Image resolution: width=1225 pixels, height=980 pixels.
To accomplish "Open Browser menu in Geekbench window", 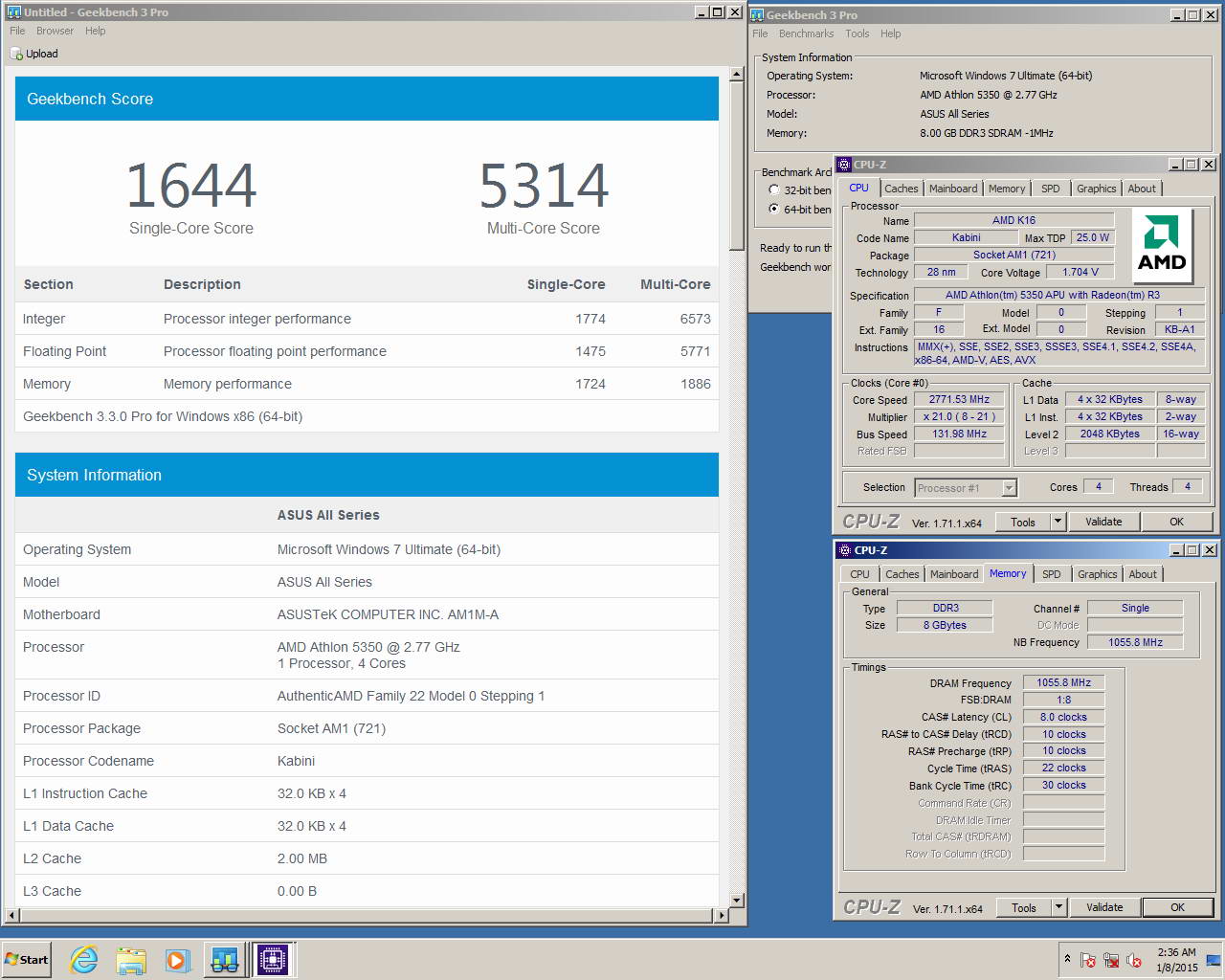I will pos(55,31).
